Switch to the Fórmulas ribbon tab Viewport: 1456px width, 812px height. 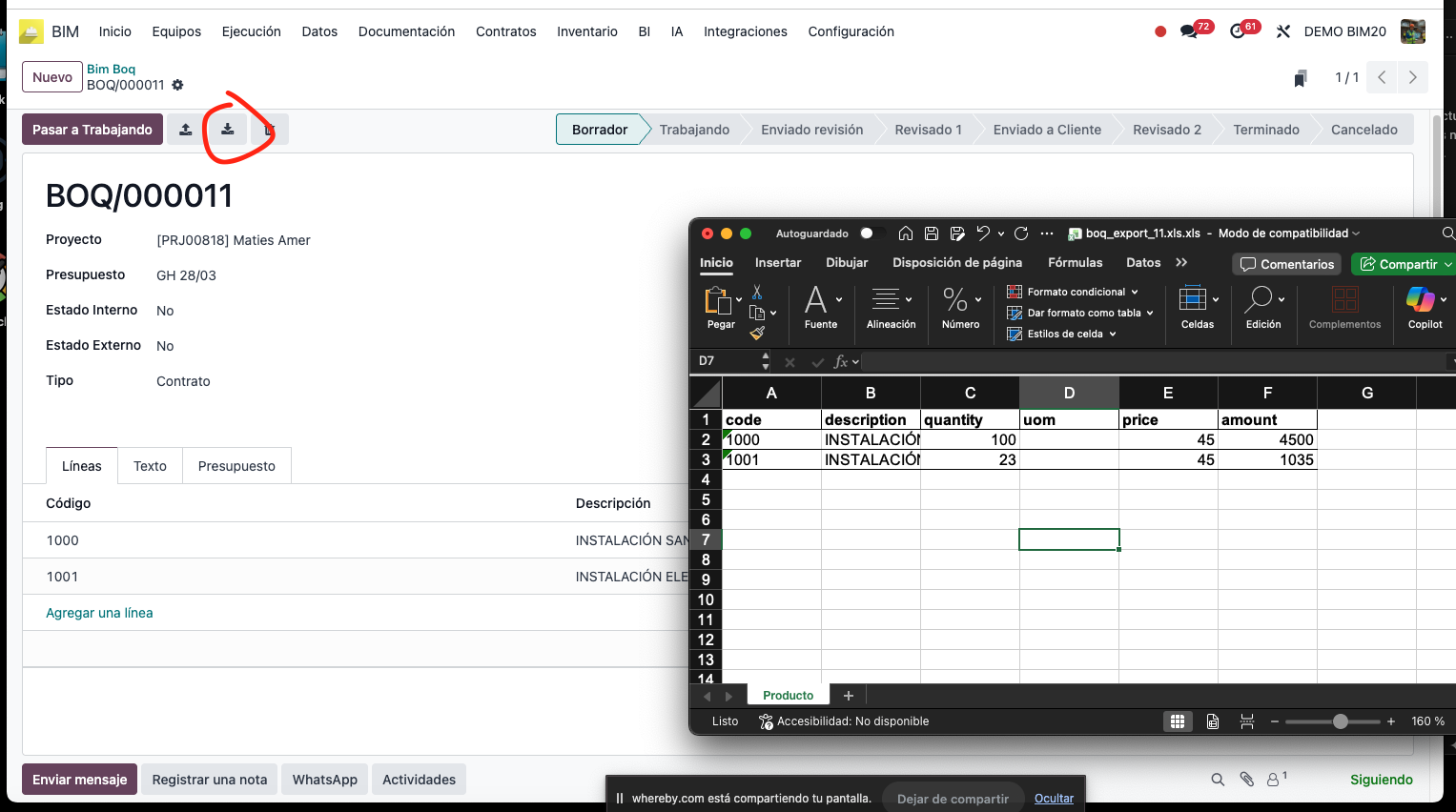1075,262
